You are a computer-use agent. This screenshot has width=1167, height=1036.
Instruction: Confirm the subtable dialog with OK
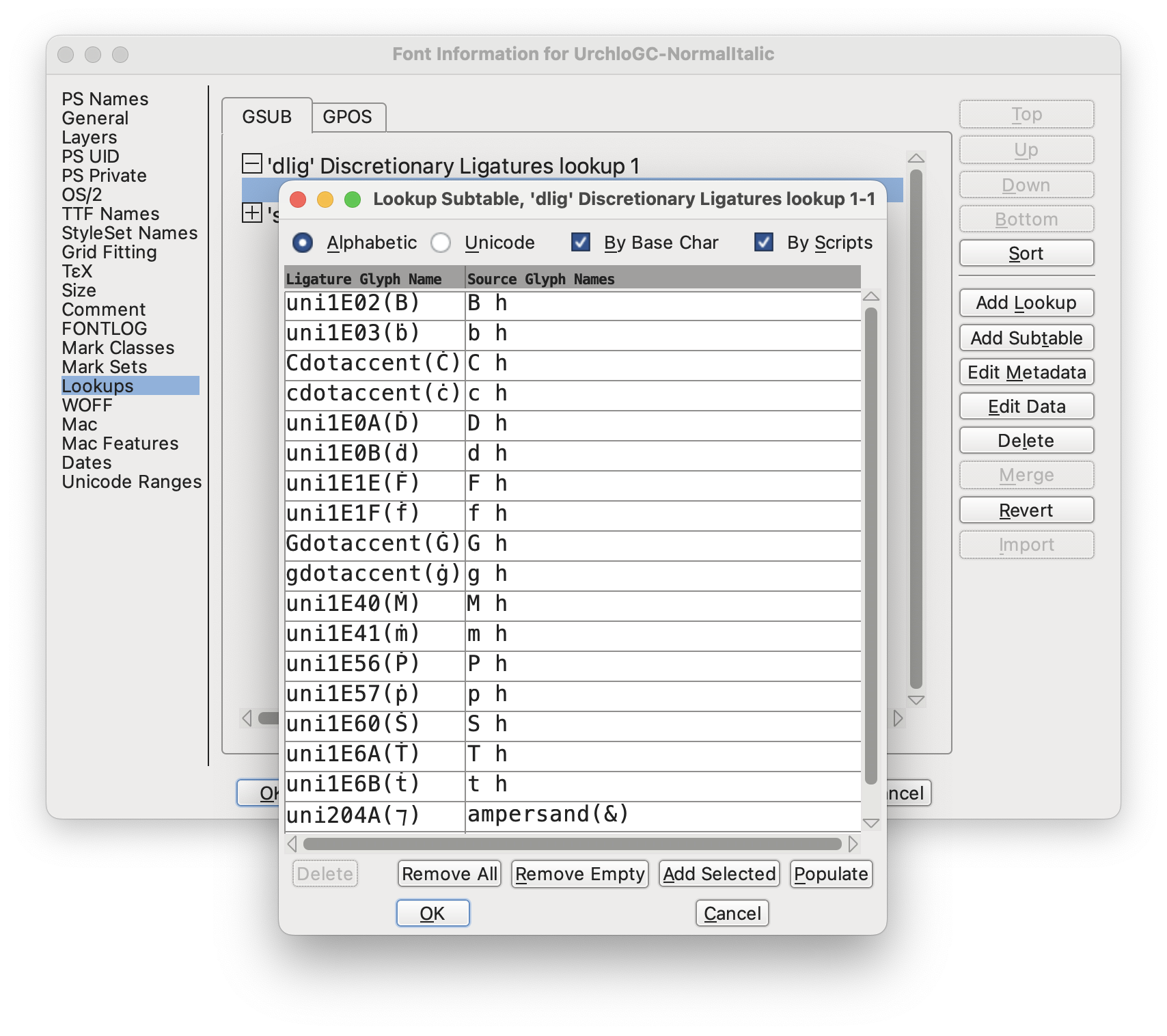433,913
